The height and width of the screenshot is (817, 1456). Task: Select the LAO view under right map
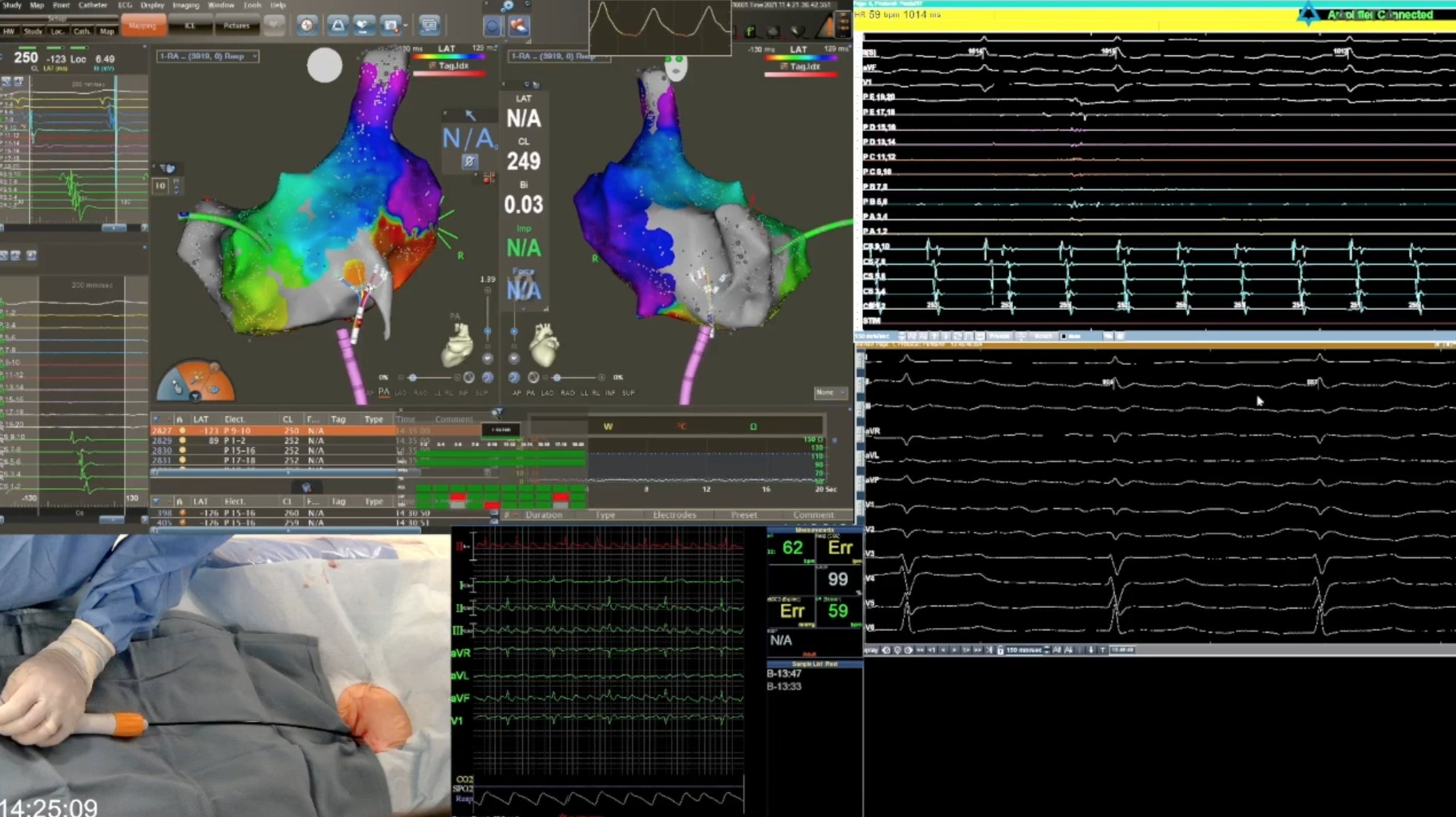pos(547,392)
